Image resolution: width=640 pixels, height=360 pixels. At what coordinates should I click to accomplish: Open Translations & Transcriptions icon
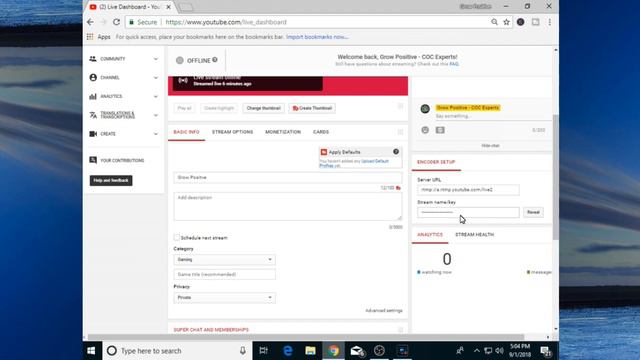tap(93, 115)
